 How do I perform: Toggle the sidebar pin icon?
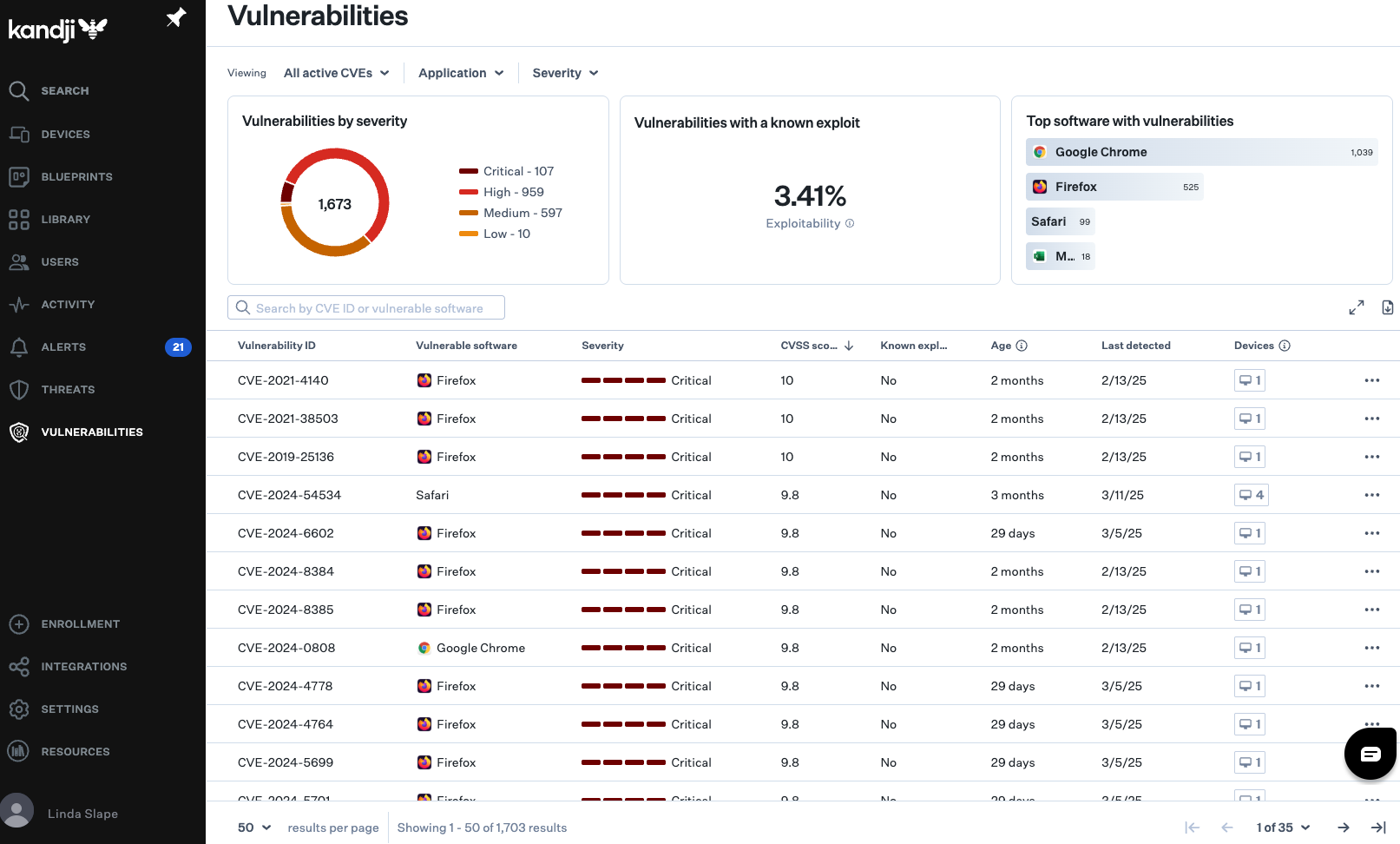tap(176, 17)
